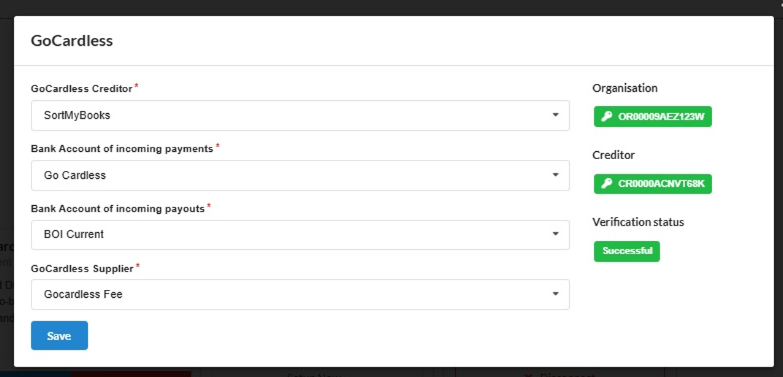Open the dropdown showing Go Cardless

click(x=300, y=175)
